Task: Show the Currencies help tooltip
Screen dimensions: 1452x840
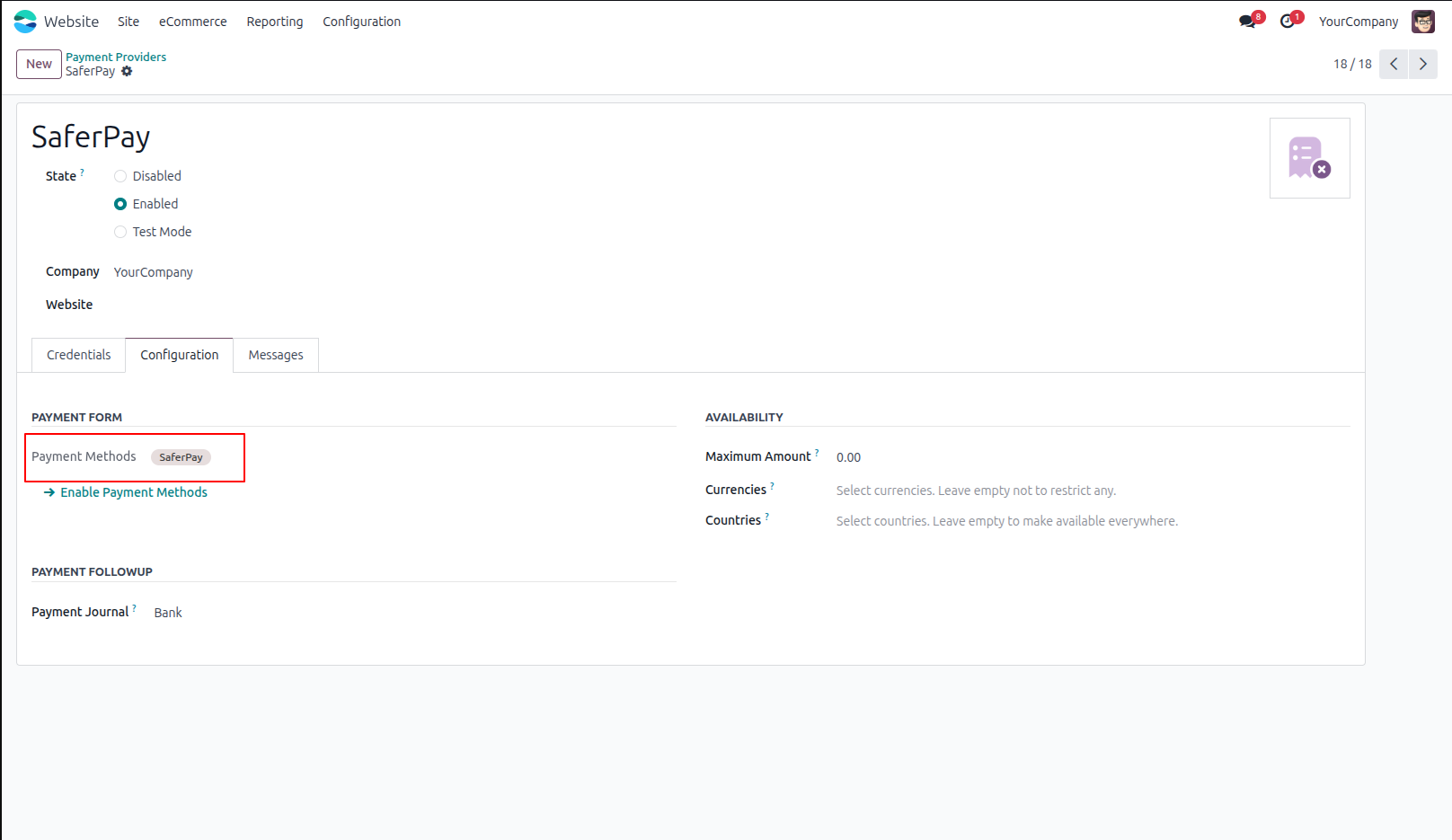Action: tap(772, 485)
